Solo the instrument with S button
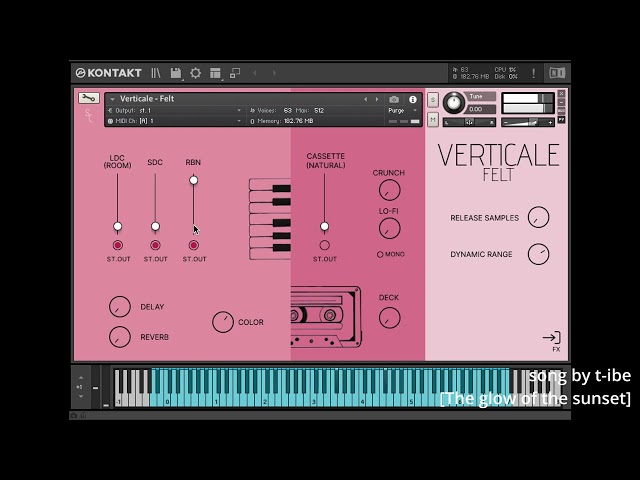This screenshot has width=640, height=480. pyautogui.click(x=433, y=100)
